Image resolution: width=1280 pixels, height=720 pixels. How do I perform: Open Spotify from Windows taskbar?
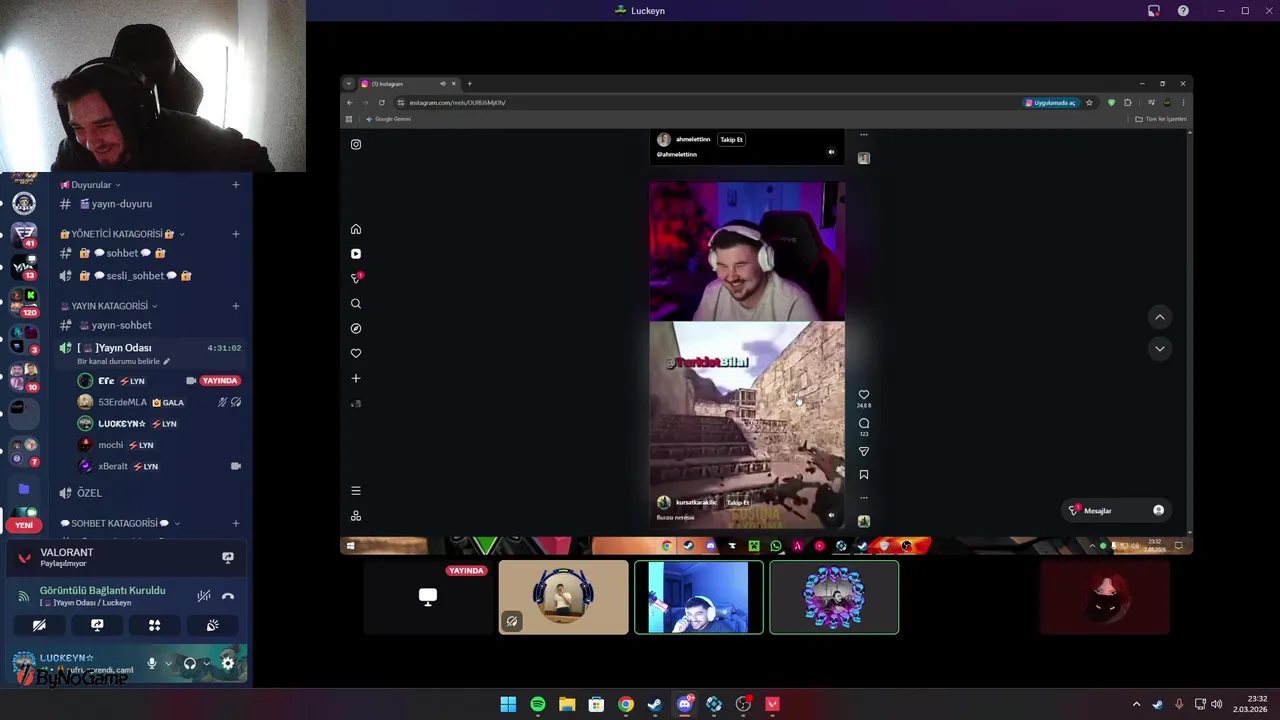pyautogui.click(x=537, y=704)
